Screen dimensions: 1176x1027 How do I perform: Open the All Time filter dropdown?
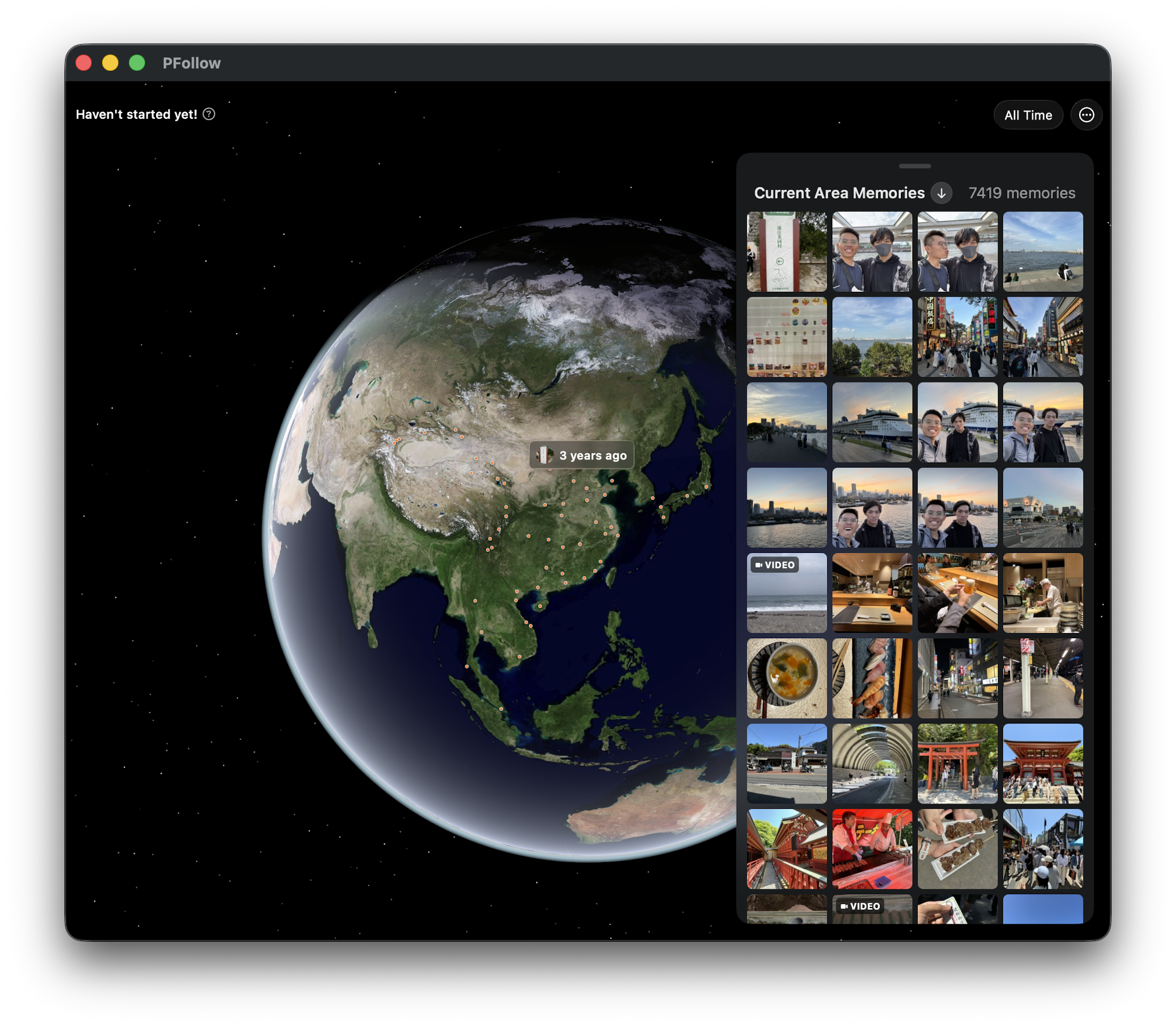(x=1027, y=115)
